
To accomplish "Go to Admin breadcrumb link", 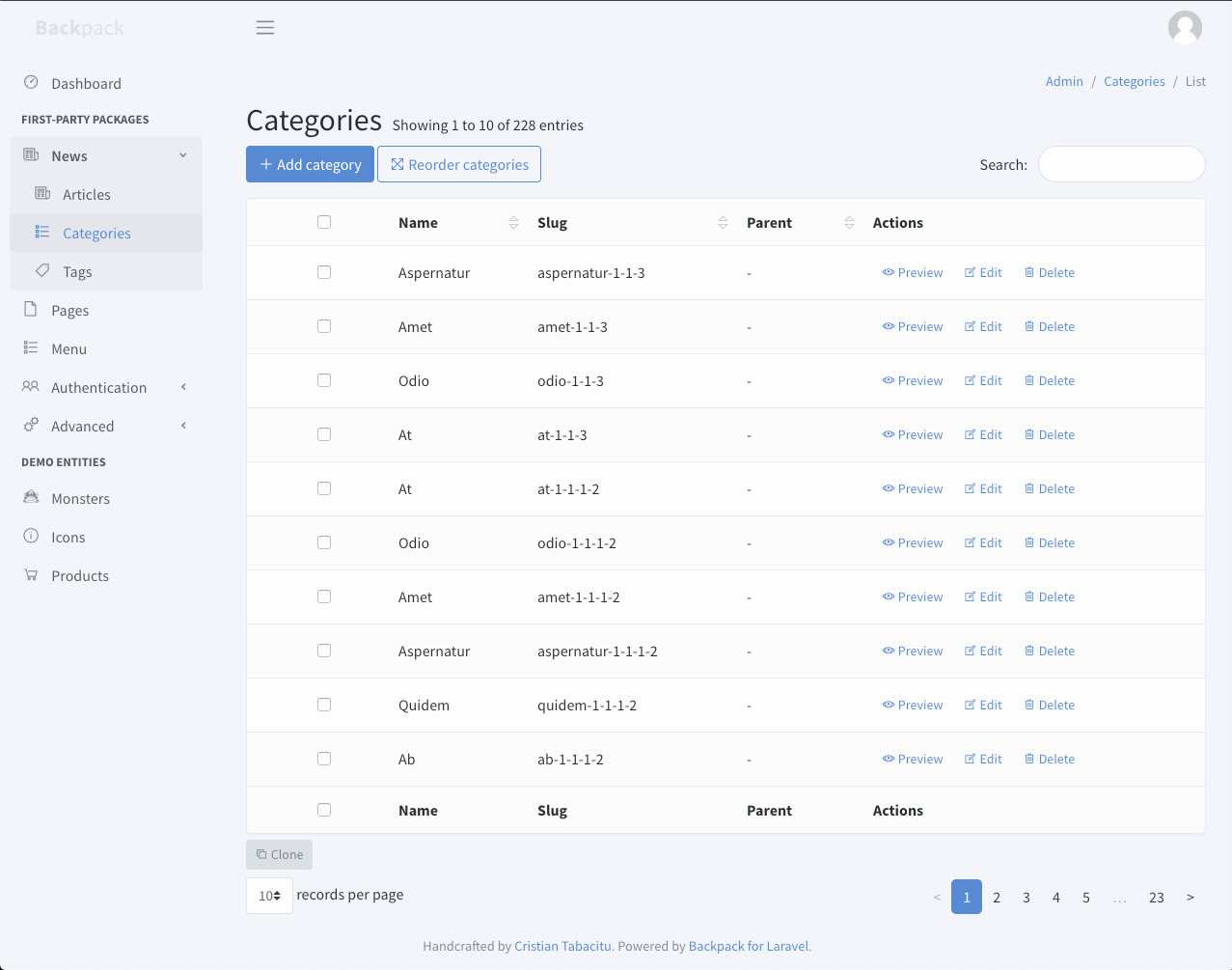I will pos(1064,81).
